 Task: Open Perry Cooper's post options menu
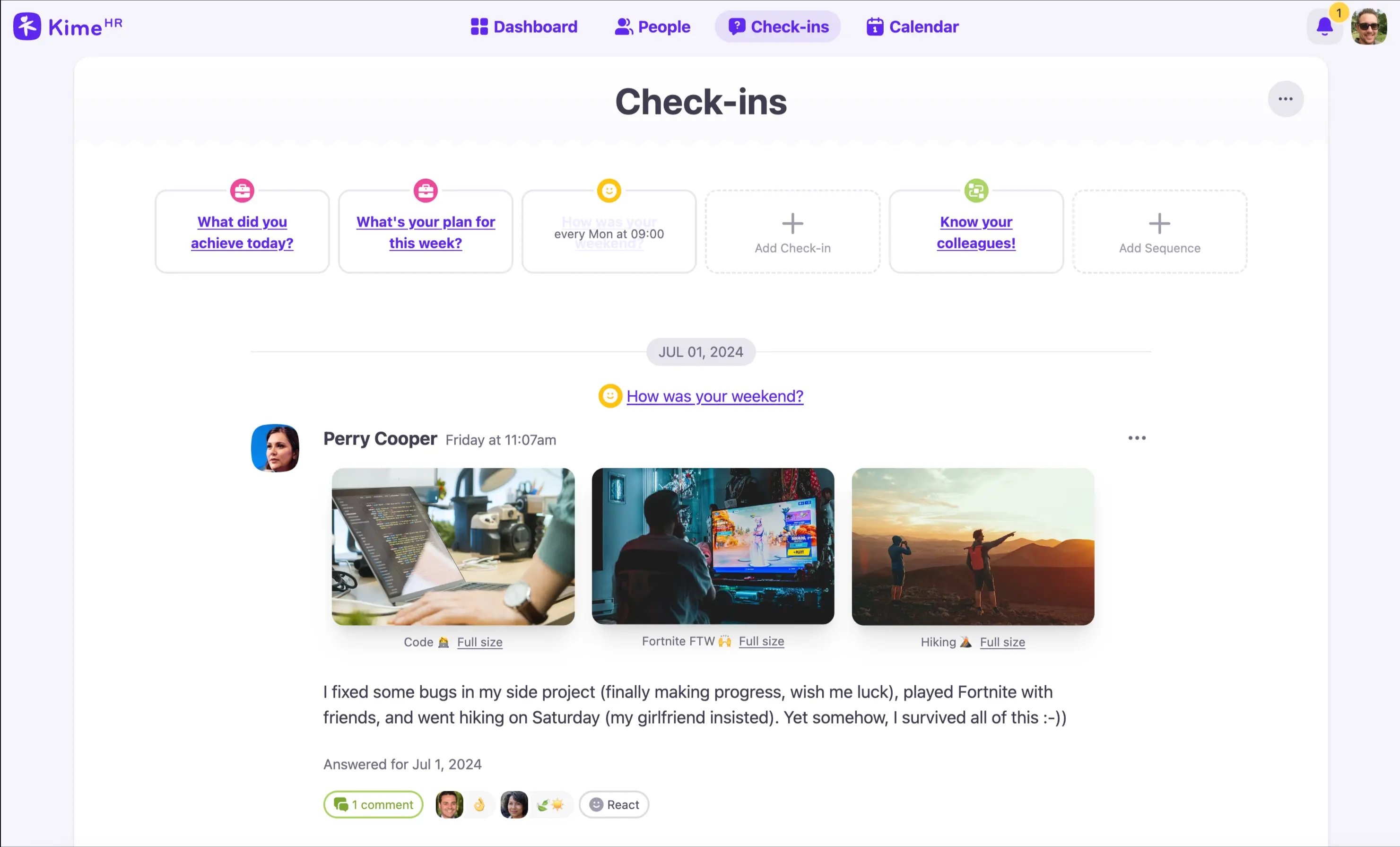click(1136, 438)
